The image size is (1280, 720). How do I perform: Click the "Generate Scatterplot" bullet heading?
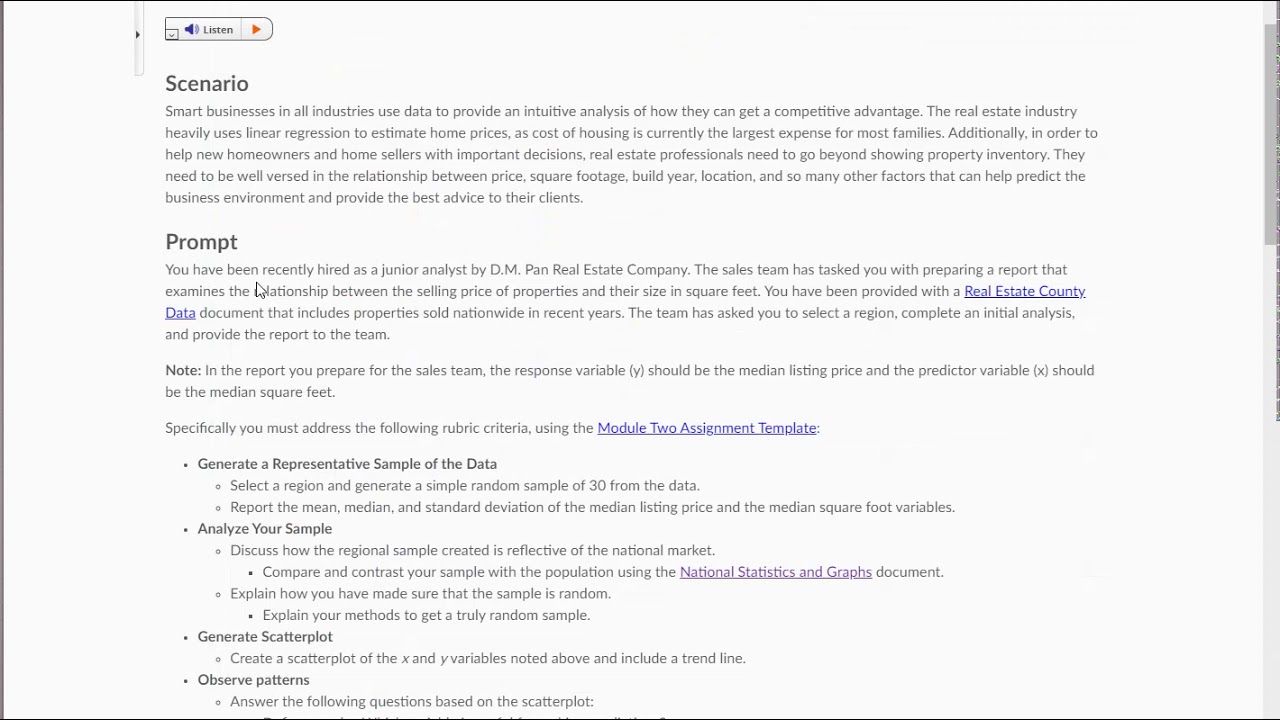(x=265, y=637)
